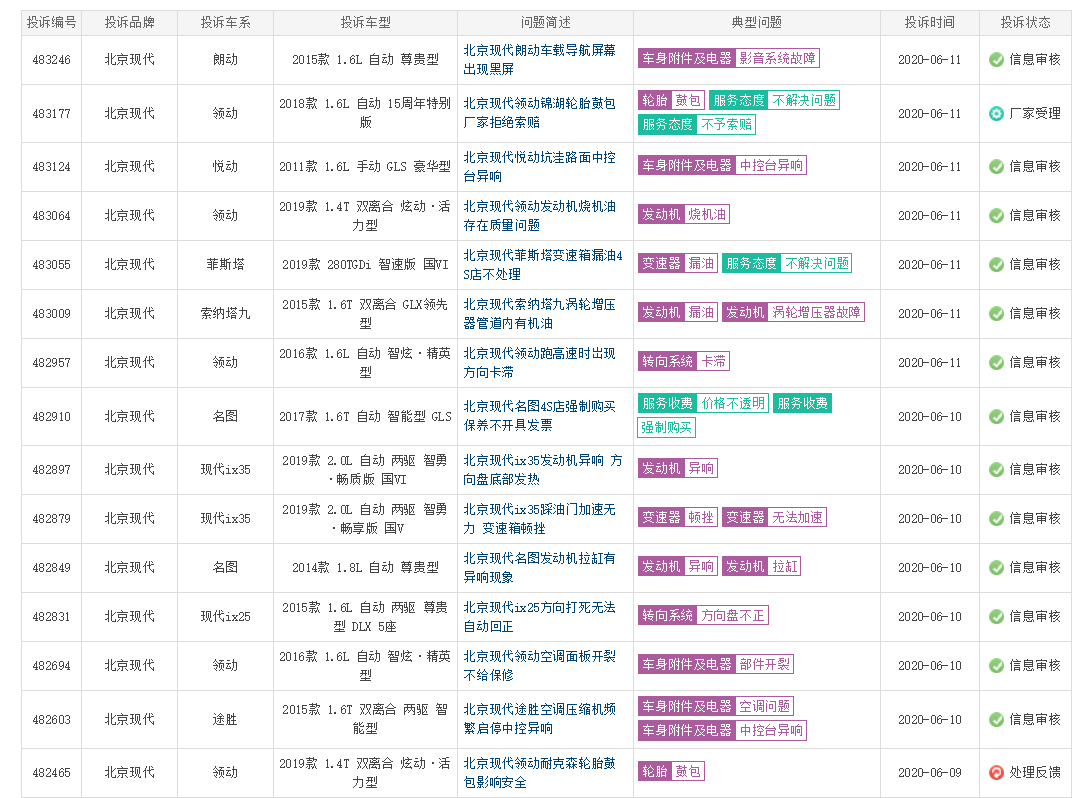Click green check icon in row 483055
1091x798 pixels.
coord(996,264)
